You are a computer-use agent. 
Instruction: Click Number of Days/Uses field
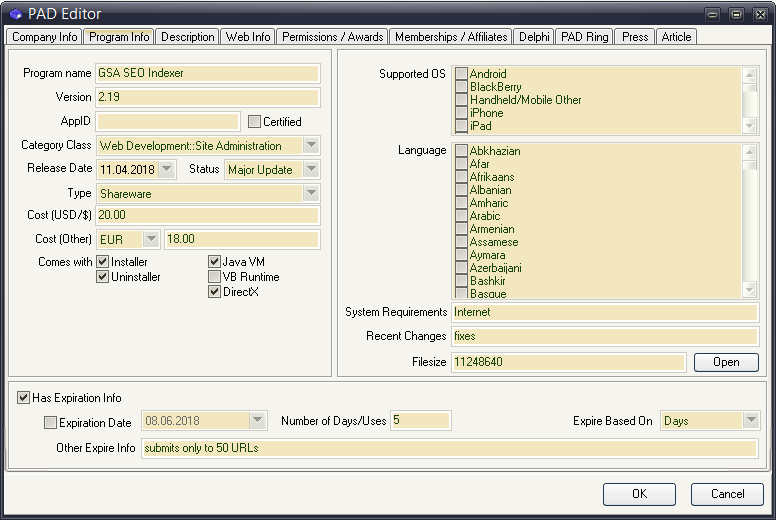[x=421, y=421]
